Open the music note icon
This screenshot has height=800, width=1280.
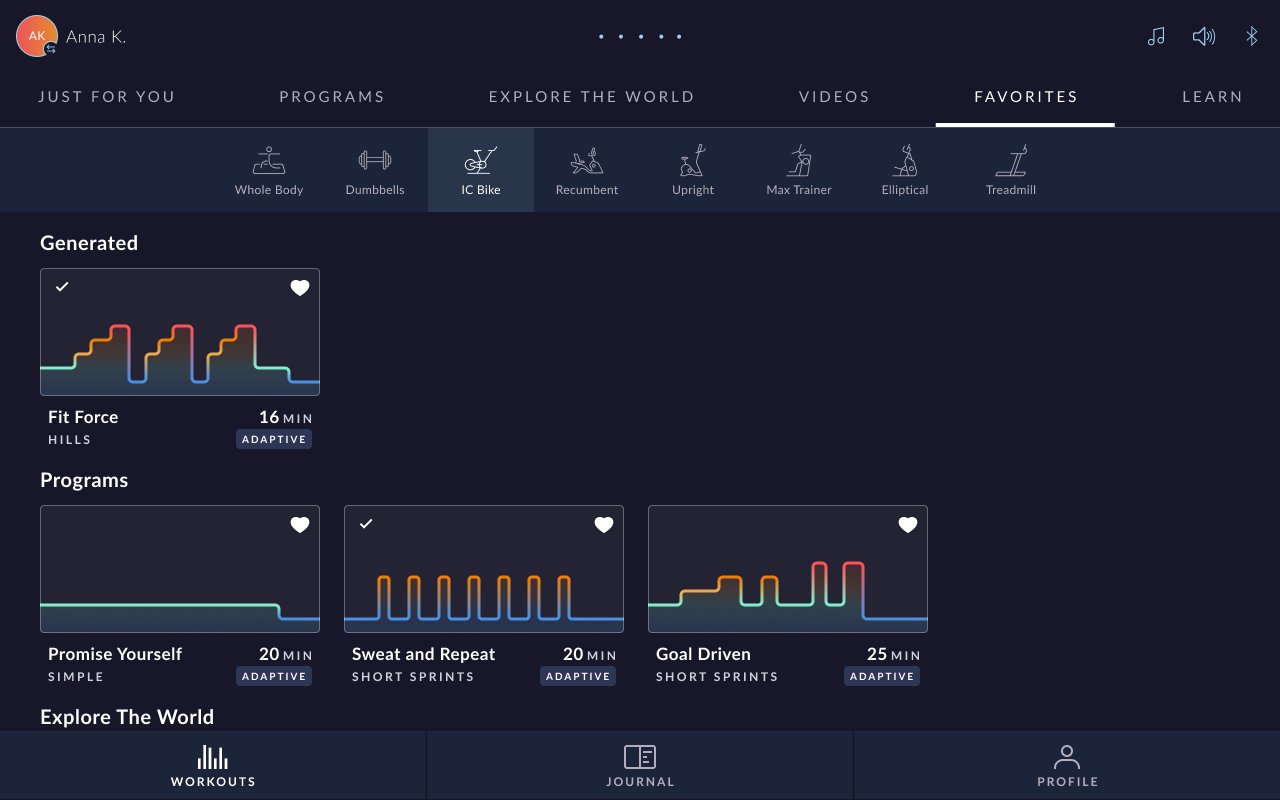[1156, 37]
